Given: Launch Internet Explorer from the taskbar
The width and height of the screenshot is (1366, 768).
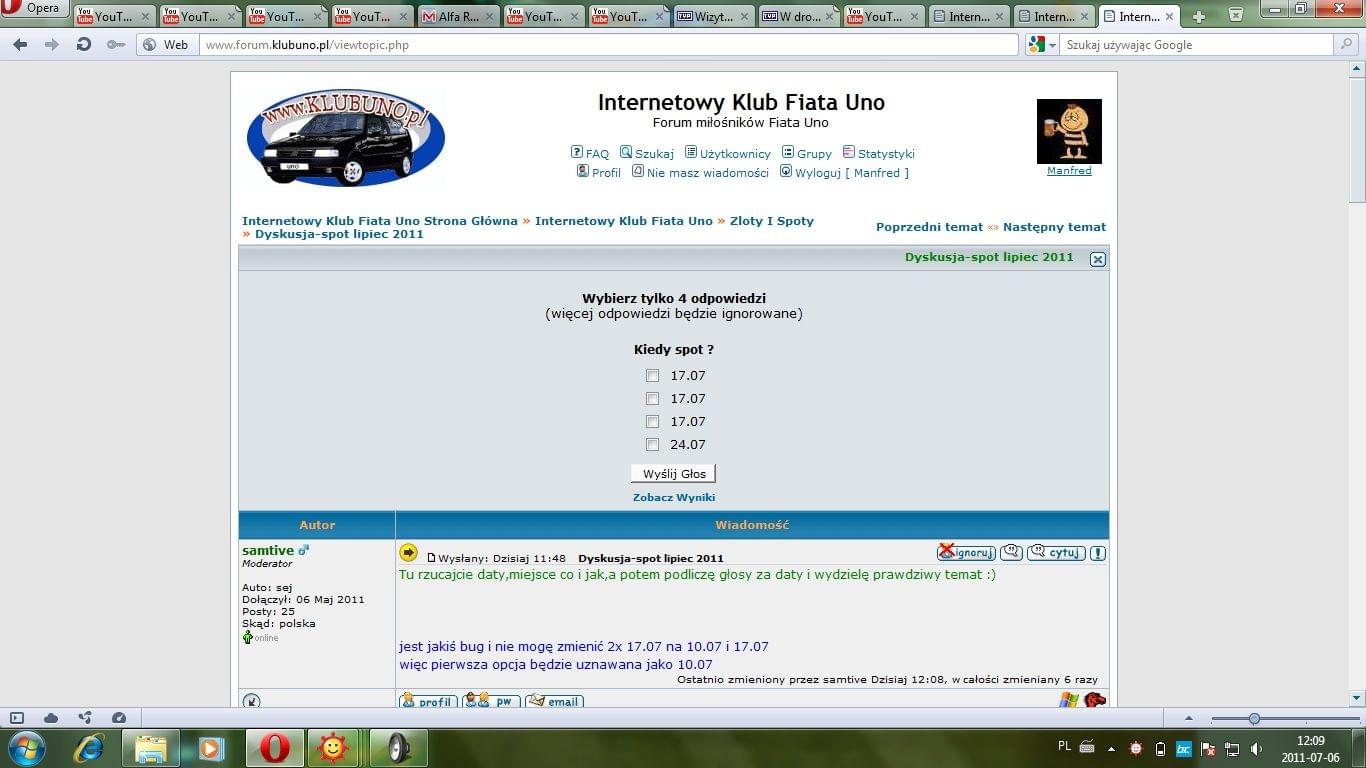Looking at the screenshot, I should tap(89, 748).
